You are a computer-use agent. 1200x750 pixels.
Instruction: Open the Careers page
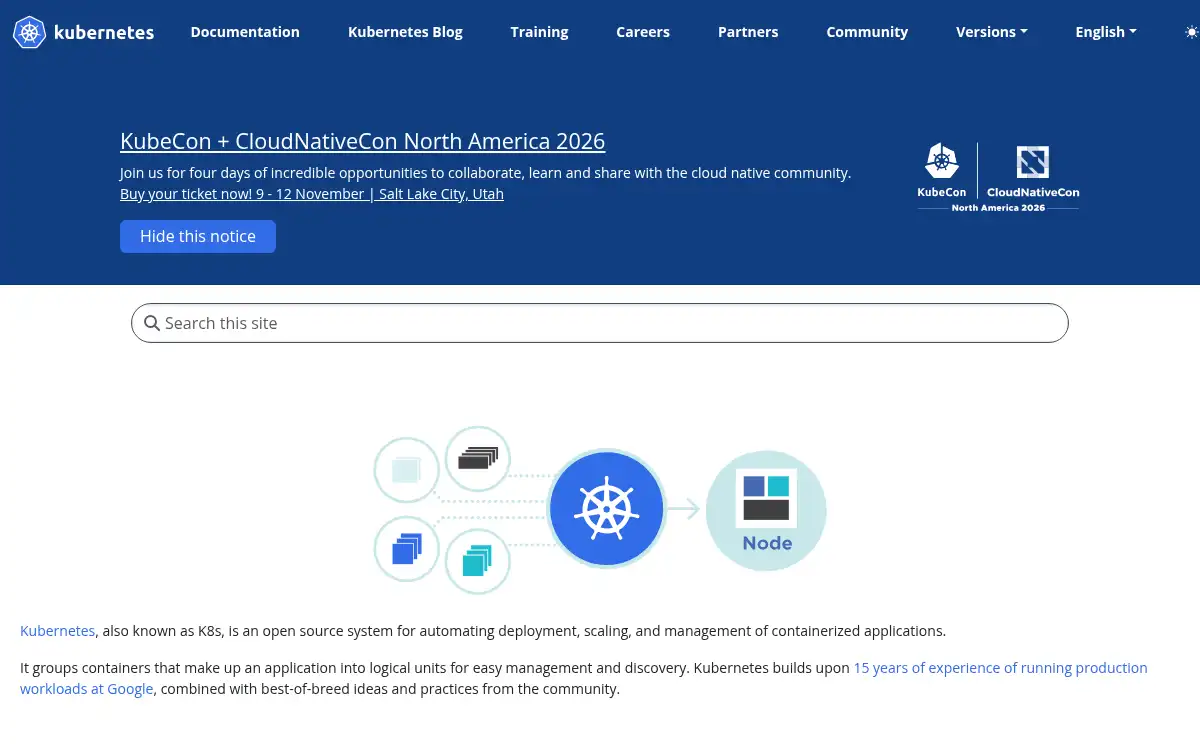pyautogui.click(x=643, y=32)
